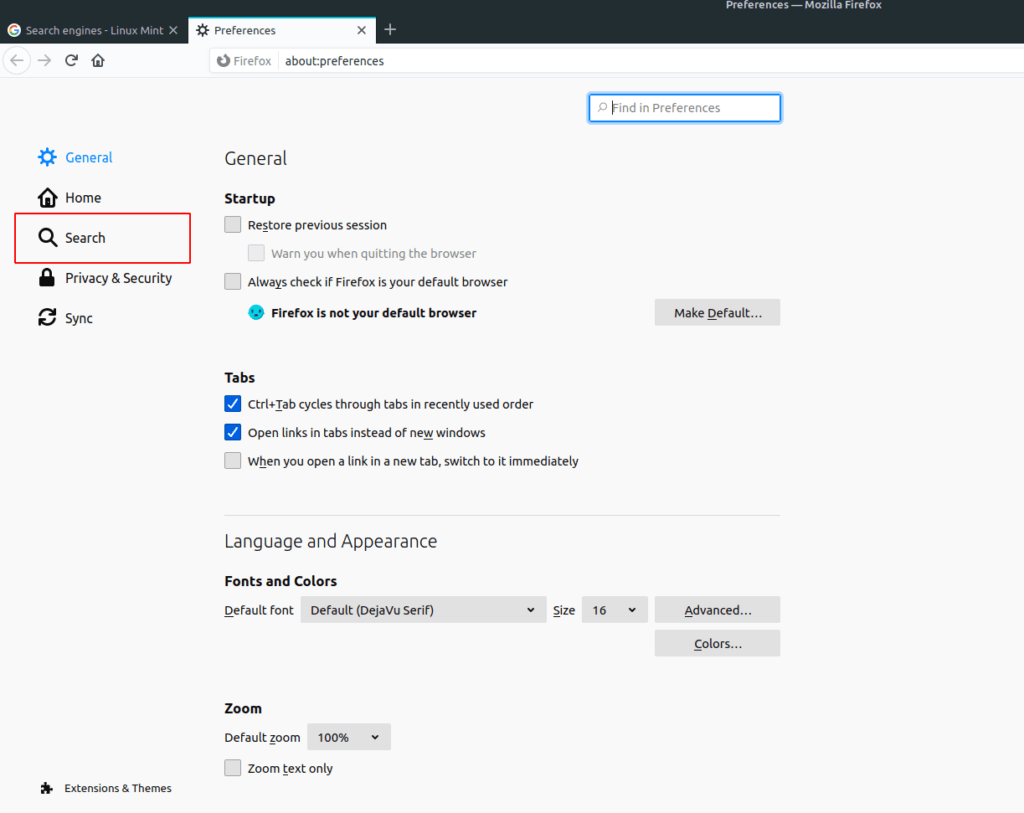Open the Home preferences category
Image resolution: width=1024 pixels, height=813 pixels.
[83, 197]
